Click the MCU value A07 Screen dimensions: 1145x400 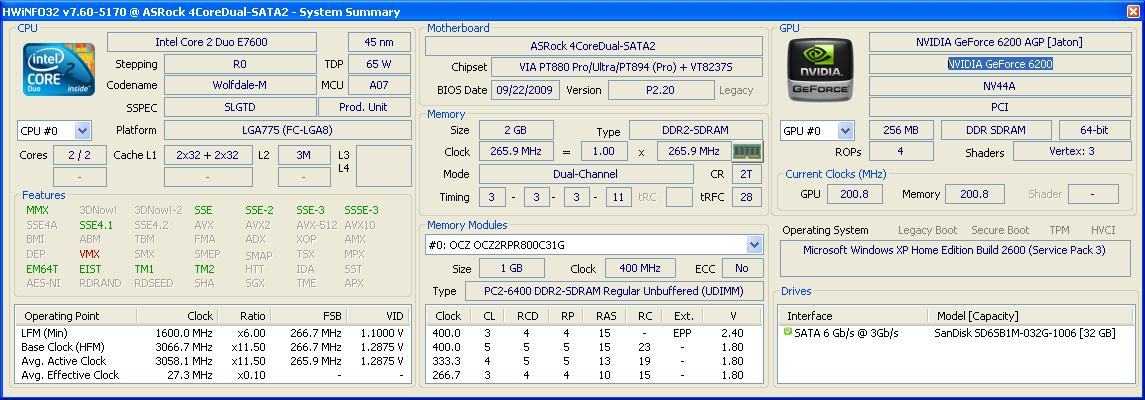[x=379, y=85]
